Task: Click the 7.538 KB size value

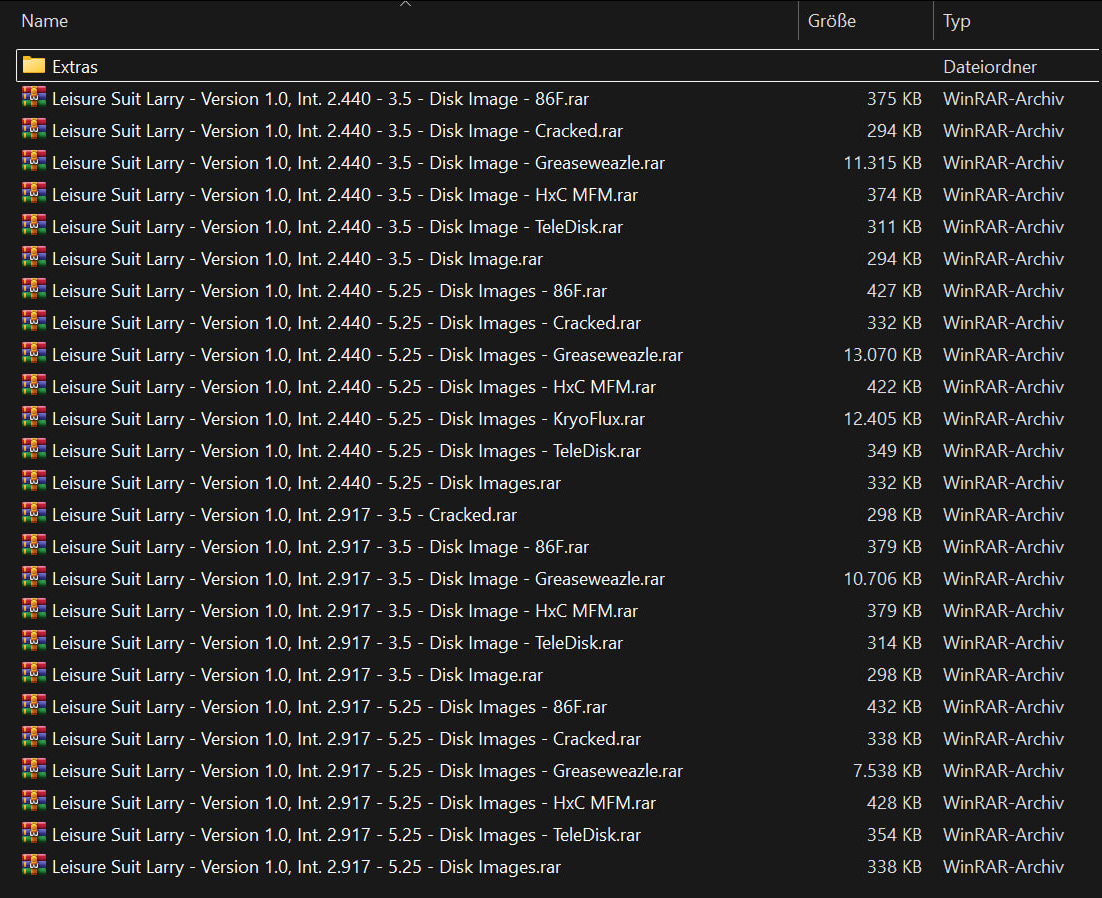Action: click(x=887, y=771)
